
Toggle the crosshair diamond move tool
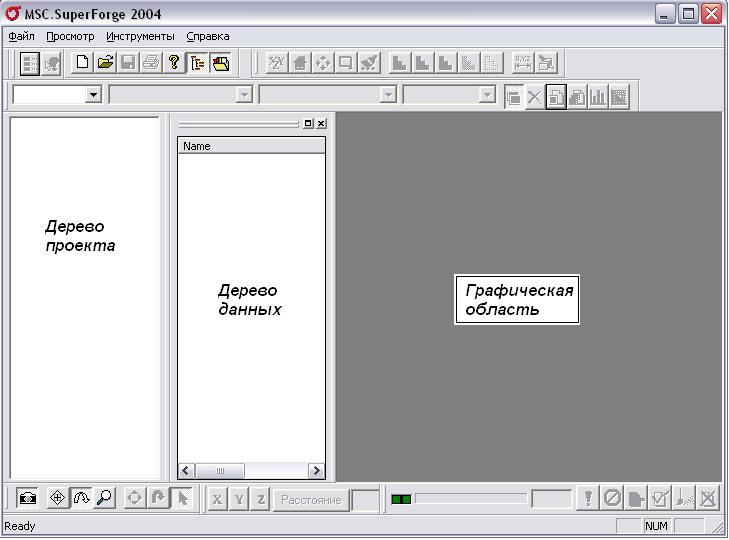pos(58,499)
